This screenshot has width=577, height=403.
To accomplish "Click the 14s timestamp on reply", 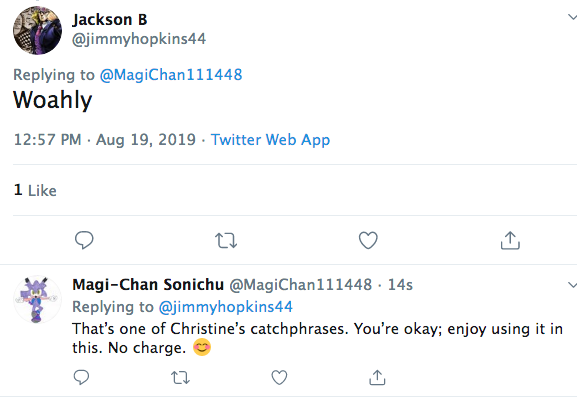I will (x=400, y=285).
